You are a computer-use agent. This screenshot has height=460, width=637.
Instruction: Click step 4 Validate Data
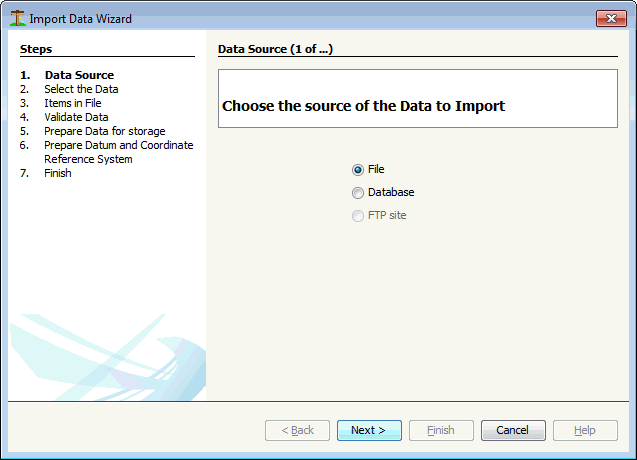pos(76,117)
